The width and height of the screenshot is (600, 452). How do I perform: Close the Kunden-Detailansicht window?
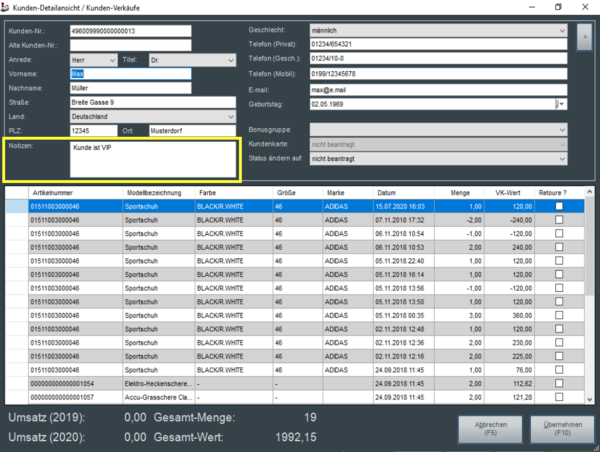(x=586, y=7)
